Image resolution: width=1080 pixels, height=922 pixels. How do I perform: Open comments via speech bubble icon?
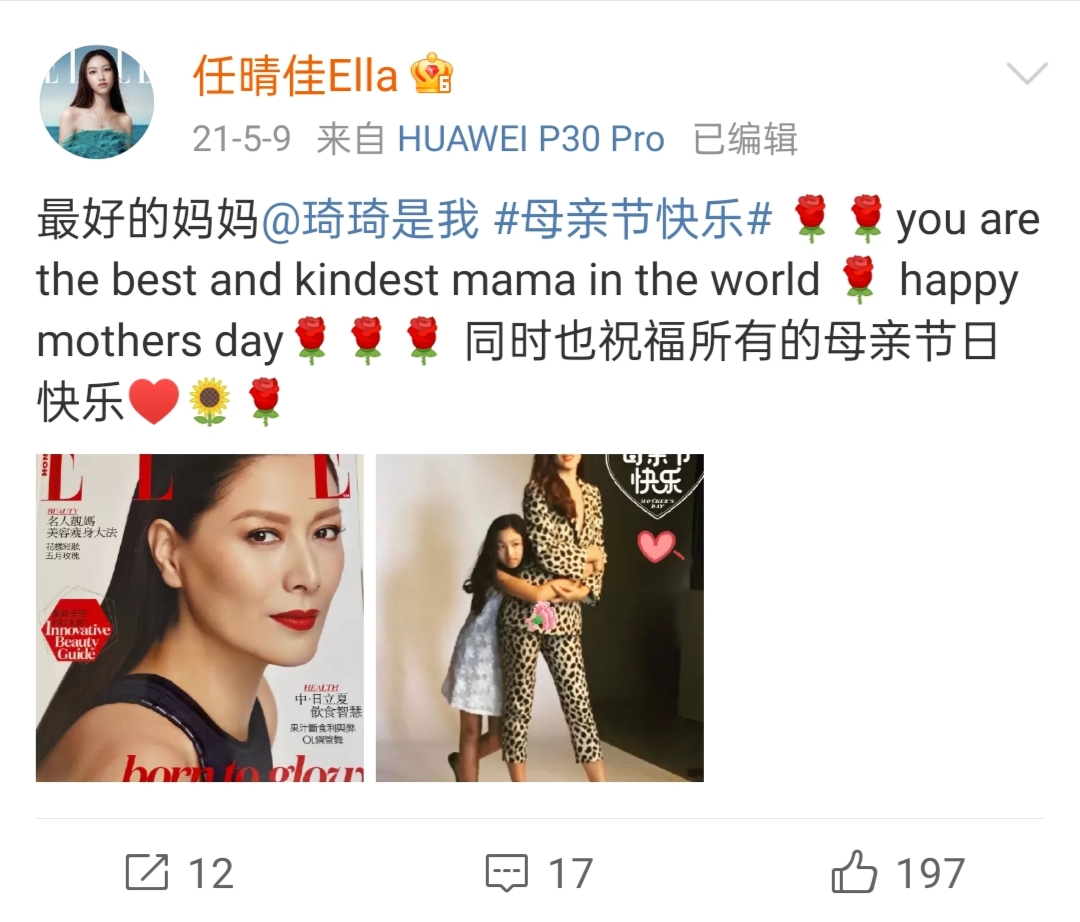(507, 872)
